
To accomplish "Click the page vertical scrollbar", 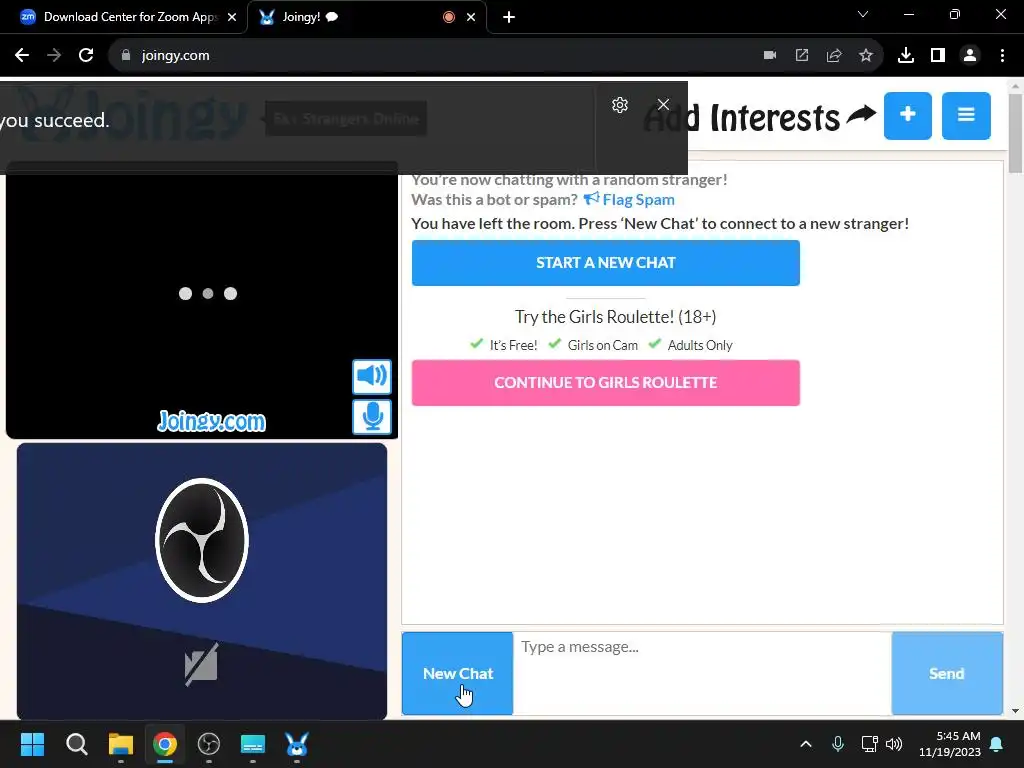I will tap(1016, 134).
